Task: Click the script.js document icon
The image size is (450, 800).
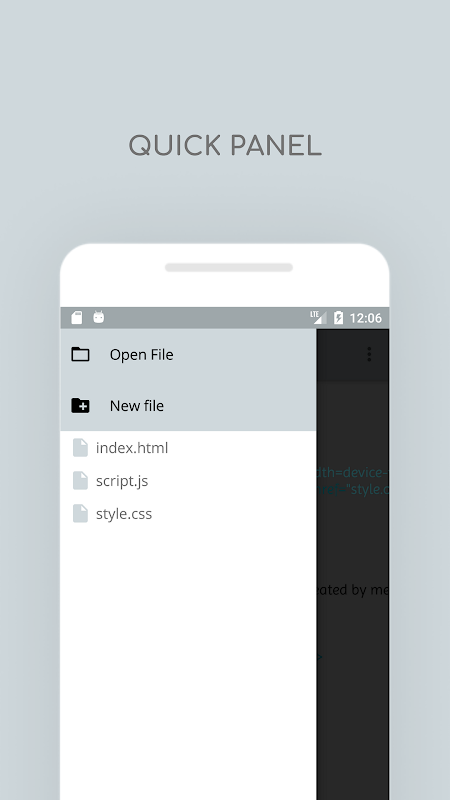Action: (80, 480)
